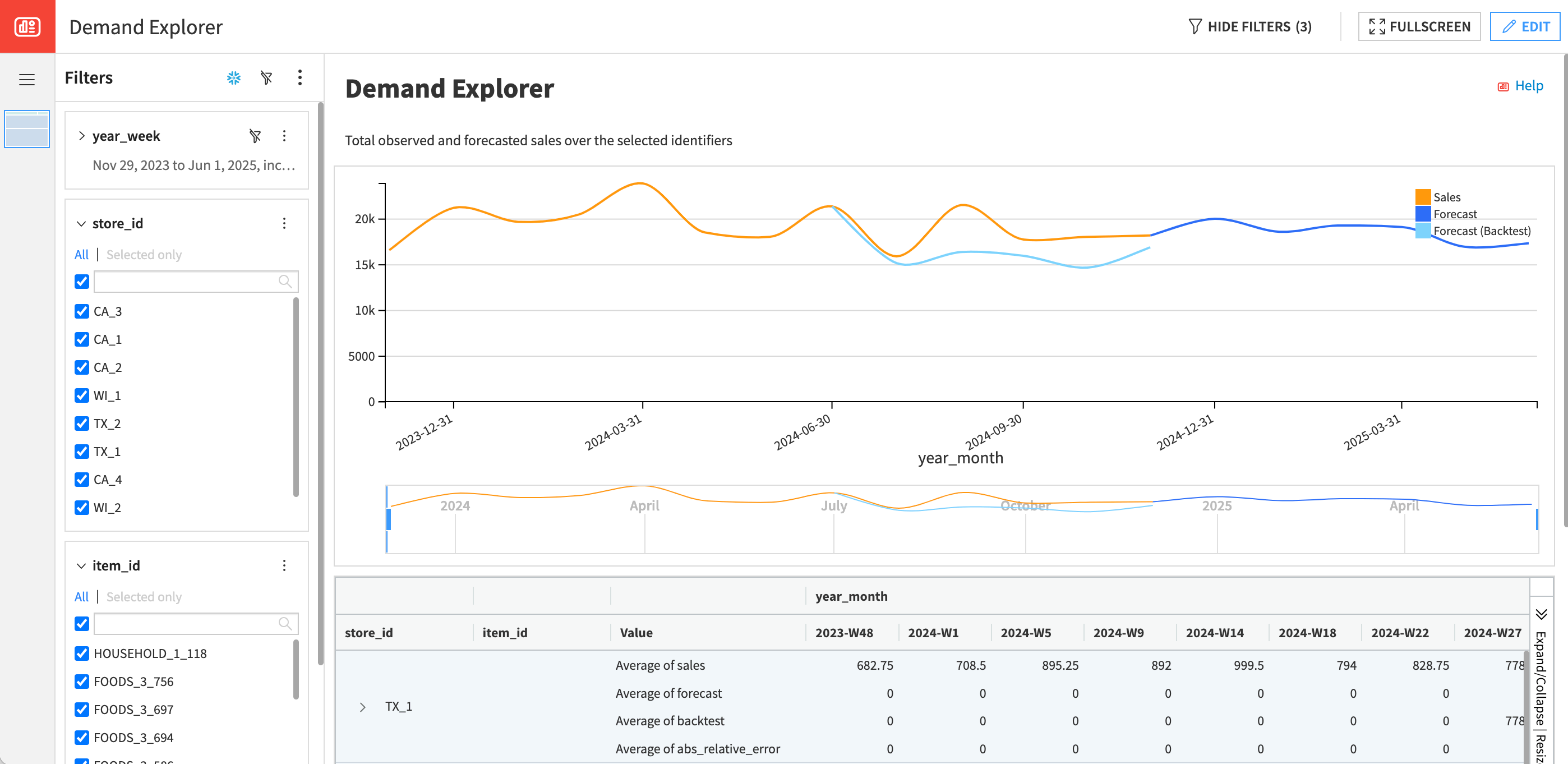Click the red Demand Explorer app logo
1568x764 pixels.
pos(27,26)
